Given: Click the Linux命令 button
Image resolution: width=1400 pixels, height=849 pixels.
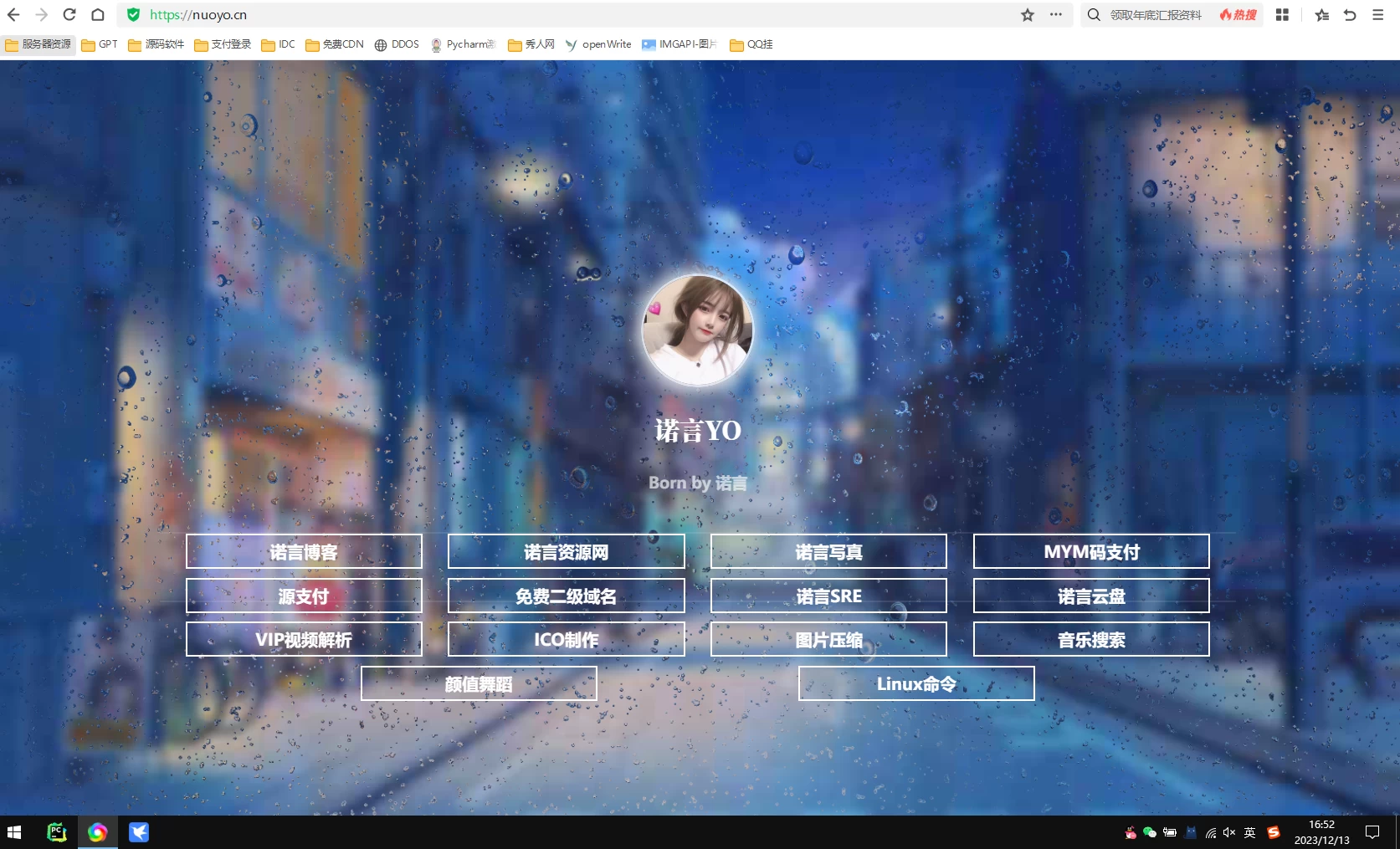Looking at the screenshot, I should pos(916,683).
